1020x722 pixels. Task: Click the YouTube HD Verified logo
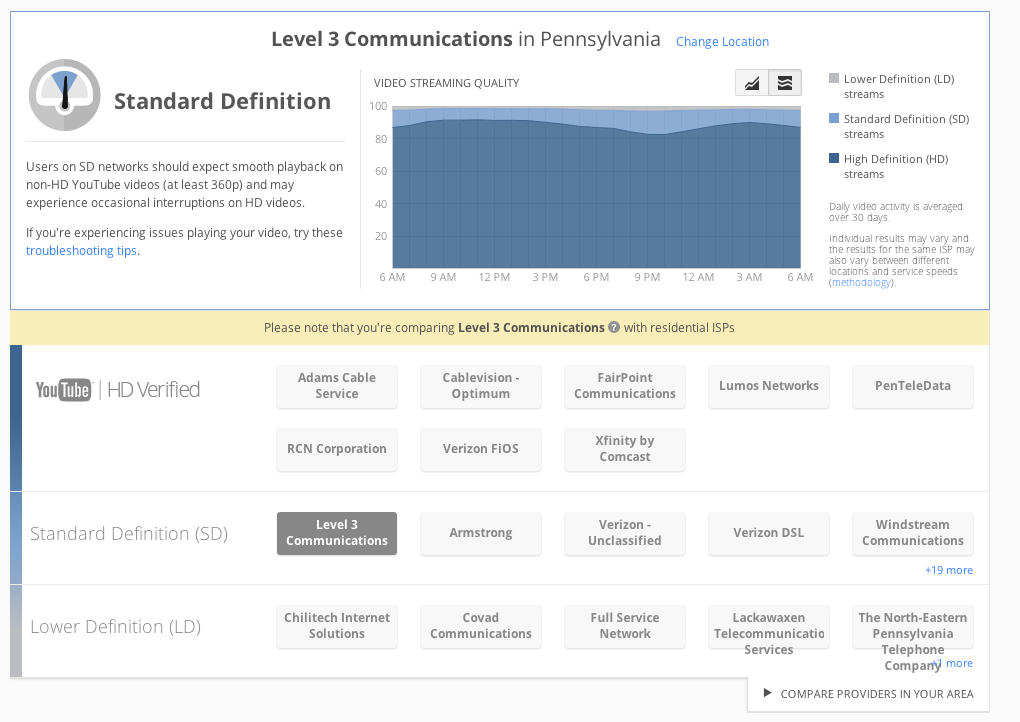point(118,390)
